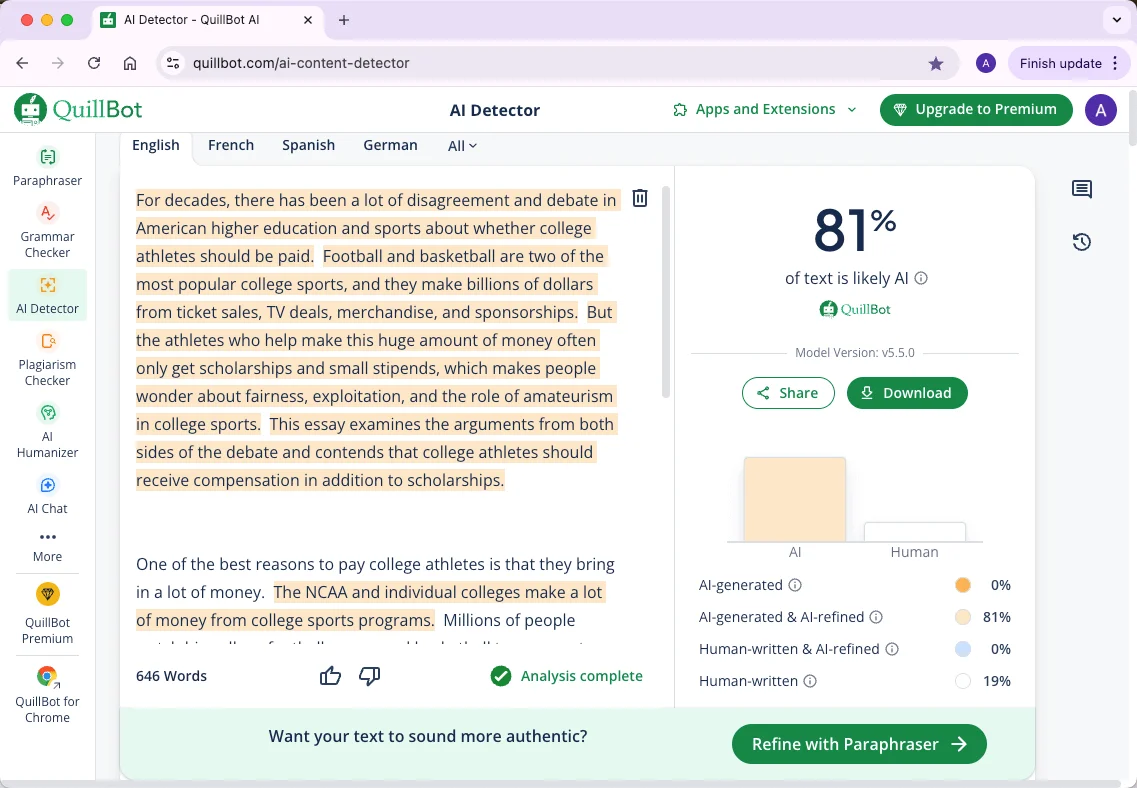1137x788 pixels.
Task: Select the AI Detector sidebar item
Action: point(47,295)
